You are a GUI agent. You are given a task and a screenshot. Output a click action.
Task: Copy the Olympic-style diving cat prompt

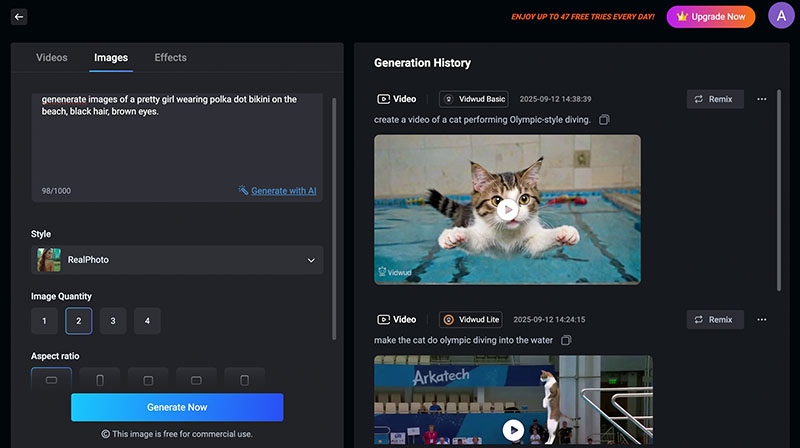point(604,120)
